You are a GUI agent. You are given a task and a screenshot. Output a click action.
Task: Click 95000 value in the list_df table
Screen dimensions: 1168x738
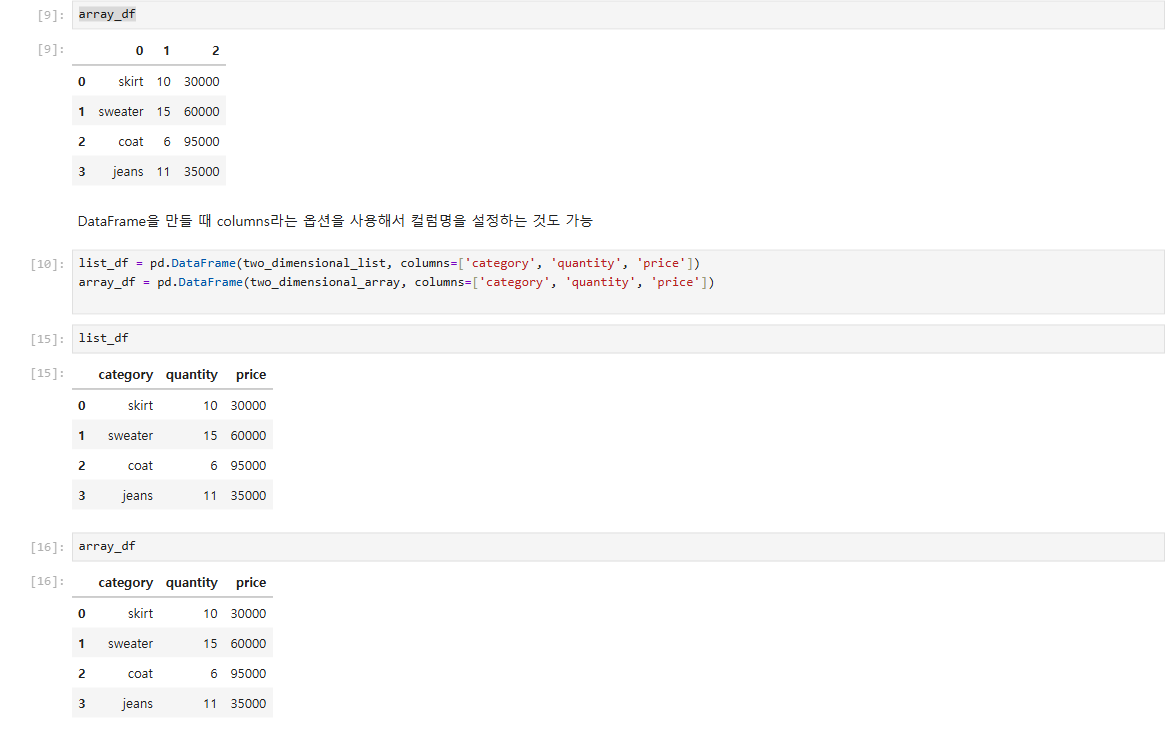pyautogui.click(x=248, y=465)
